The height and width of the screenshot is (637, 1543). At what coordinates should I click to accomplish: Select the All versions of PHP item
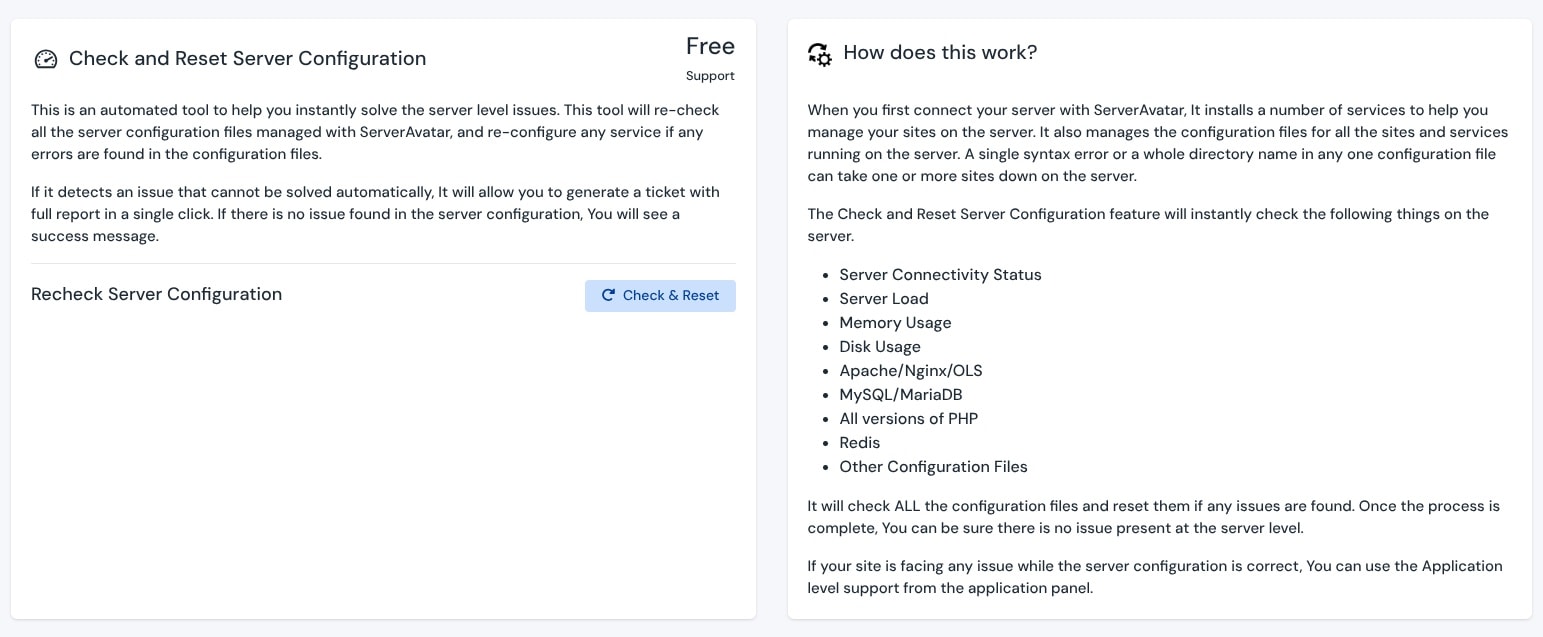pos(909,419)
